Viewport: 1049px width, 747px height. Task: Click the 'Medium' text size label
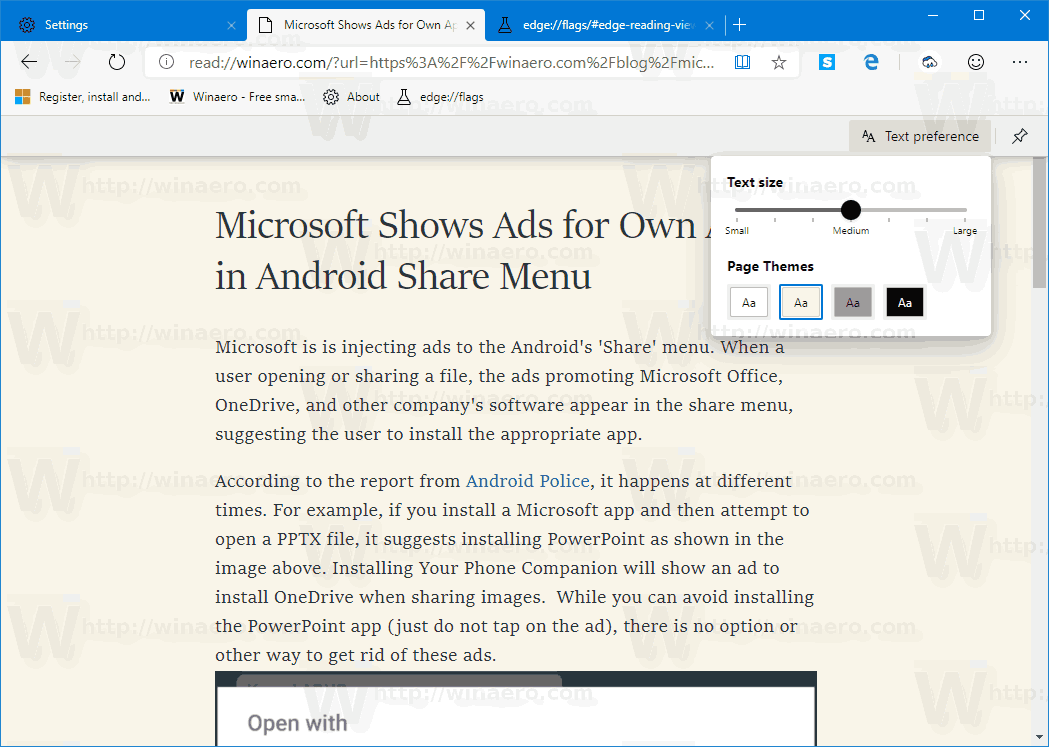(x=850, y=231)
